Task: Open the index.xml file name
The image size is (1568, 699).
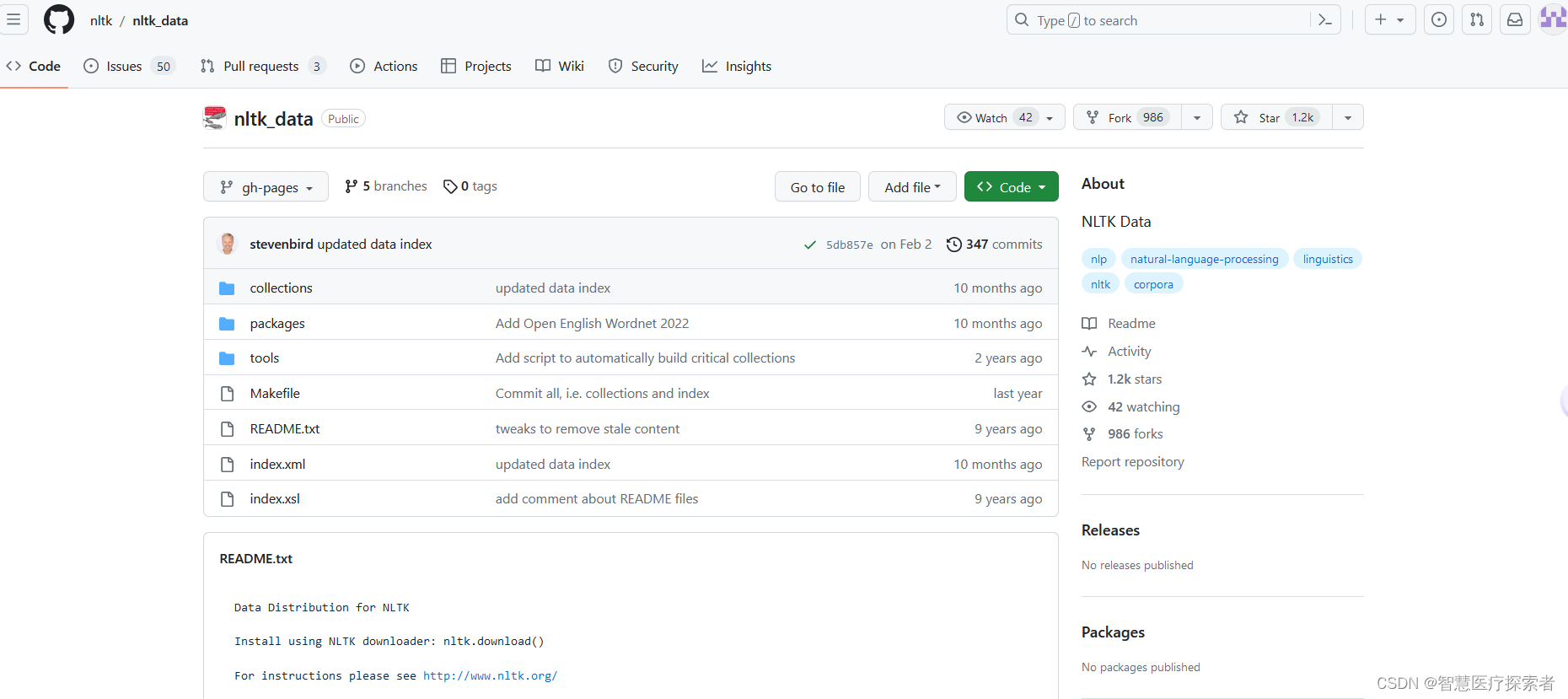Action: 277,465
